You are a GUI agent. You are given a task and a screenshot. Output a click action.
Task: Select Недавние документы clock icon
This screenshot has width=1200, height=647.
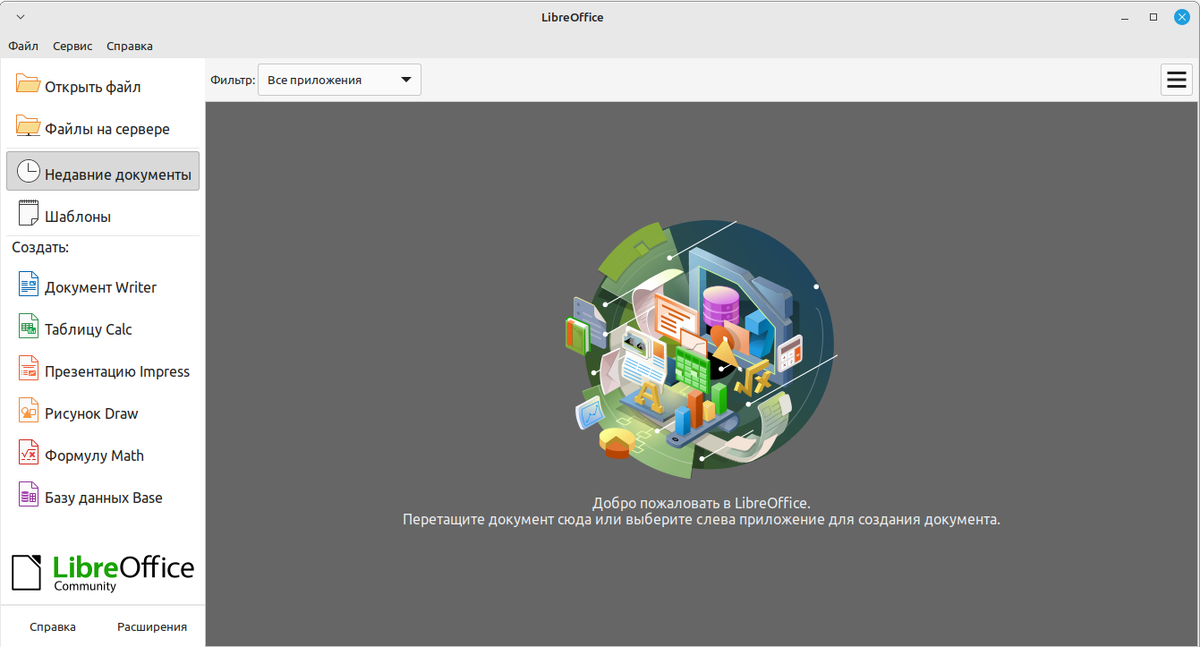(28, 171)
